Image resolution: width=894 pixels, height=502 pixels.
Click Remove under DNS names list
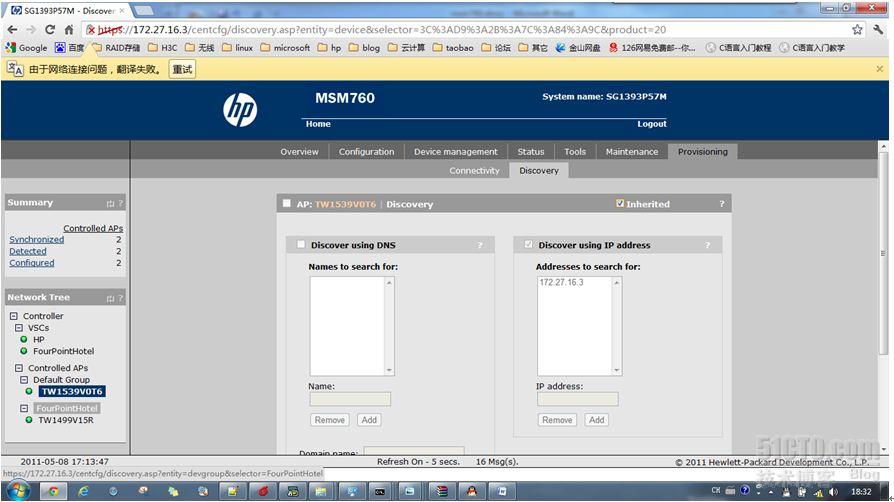pyautogui.click(x=330, y=420)
